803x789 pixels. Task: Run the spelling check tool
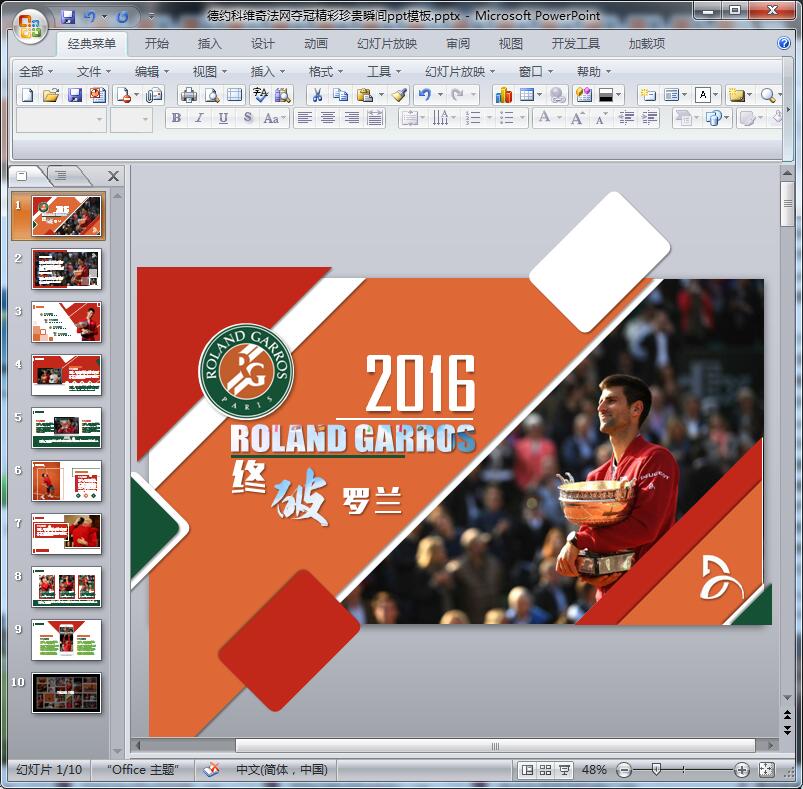(x=260, y=95)
